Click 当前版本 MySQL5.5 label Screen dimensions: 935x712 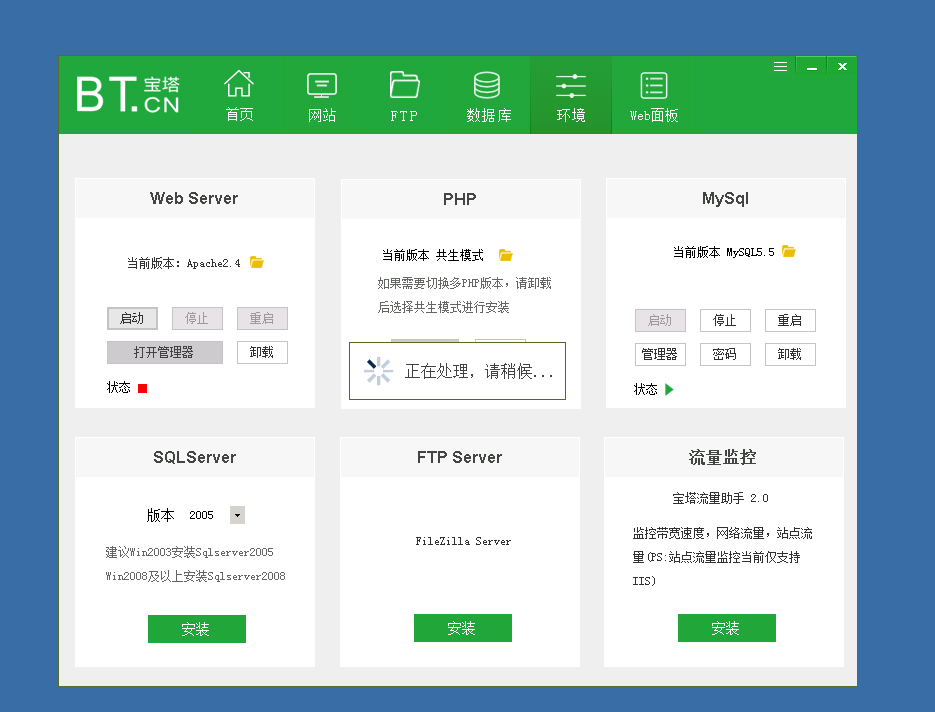click(724, 252)
